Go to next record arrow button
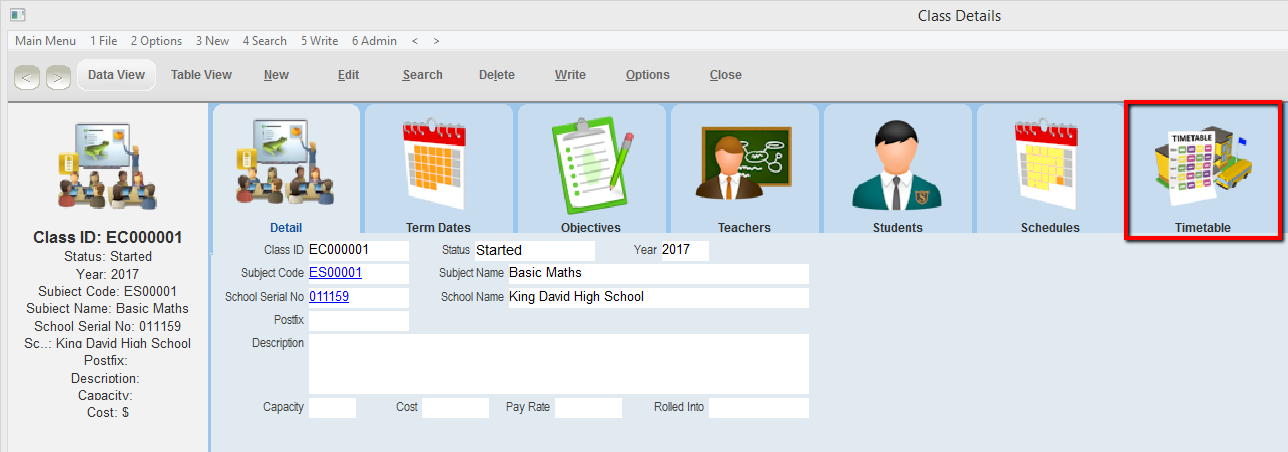 [58, 76]
